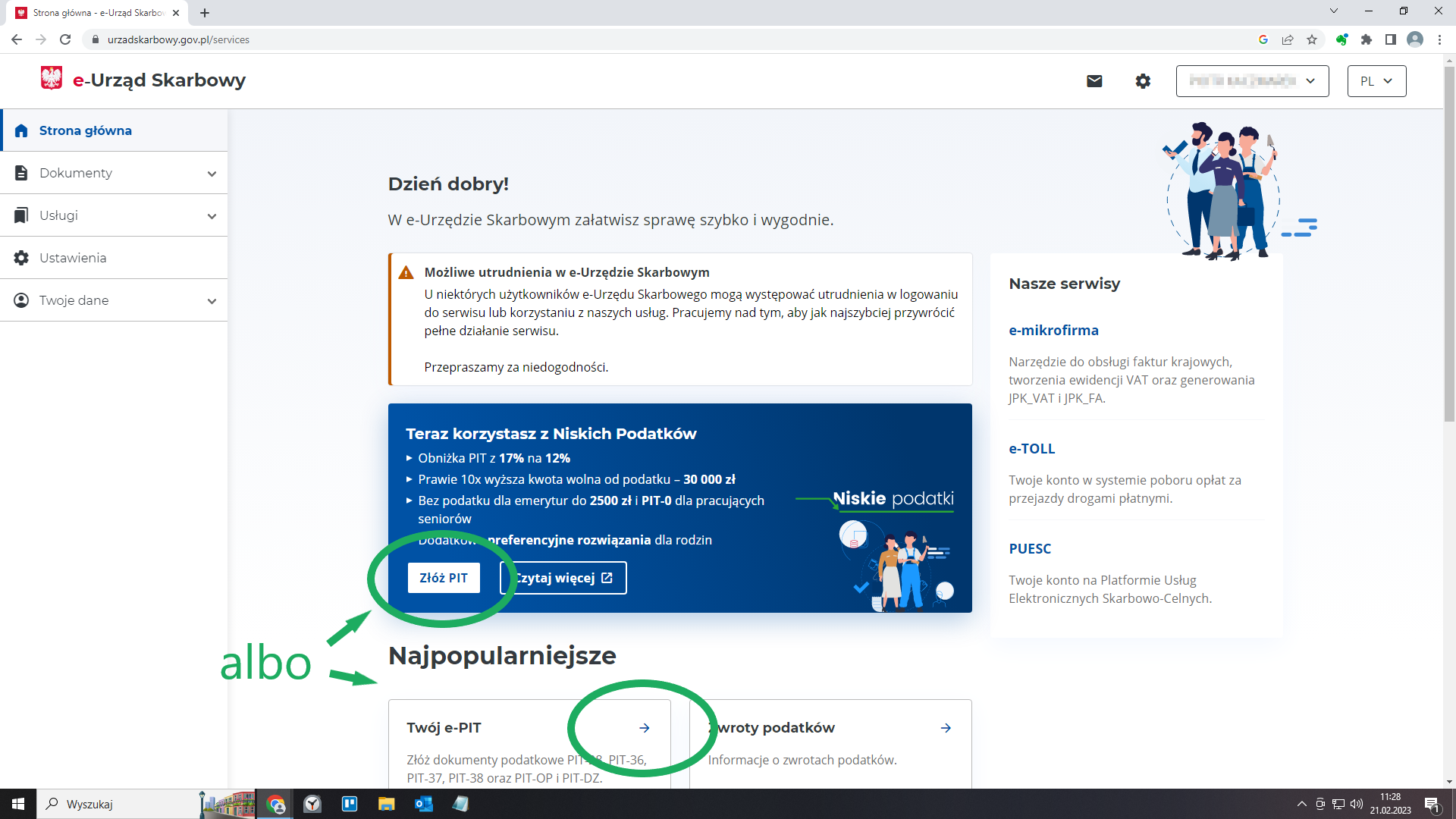Open Chrome profile avatar icon
This screenshot has height=819, width=1456.
coord(1415,39)
